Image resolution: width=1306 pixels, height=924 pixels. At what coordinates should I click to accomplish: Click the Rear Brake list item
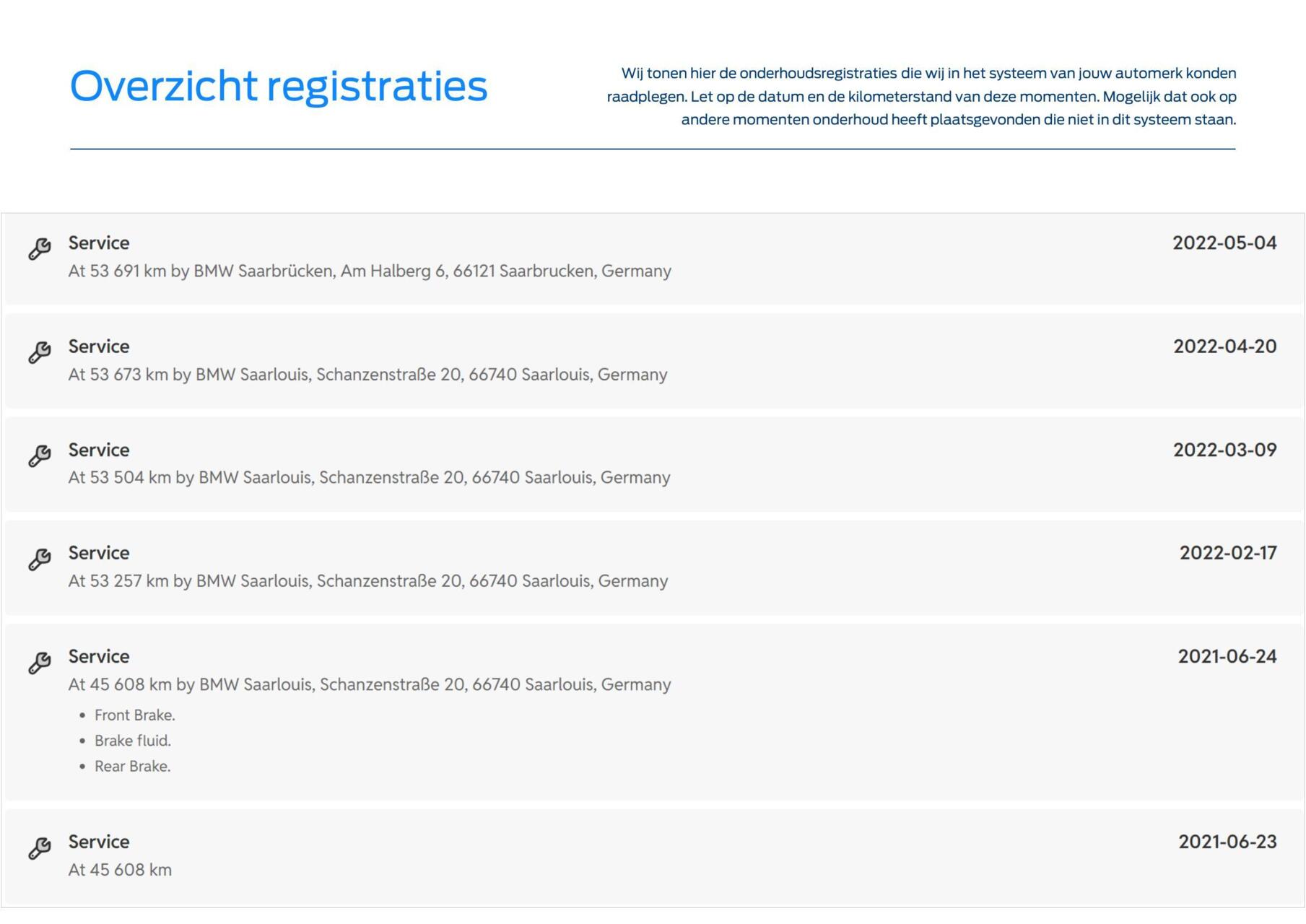click(x=133, y=767)
